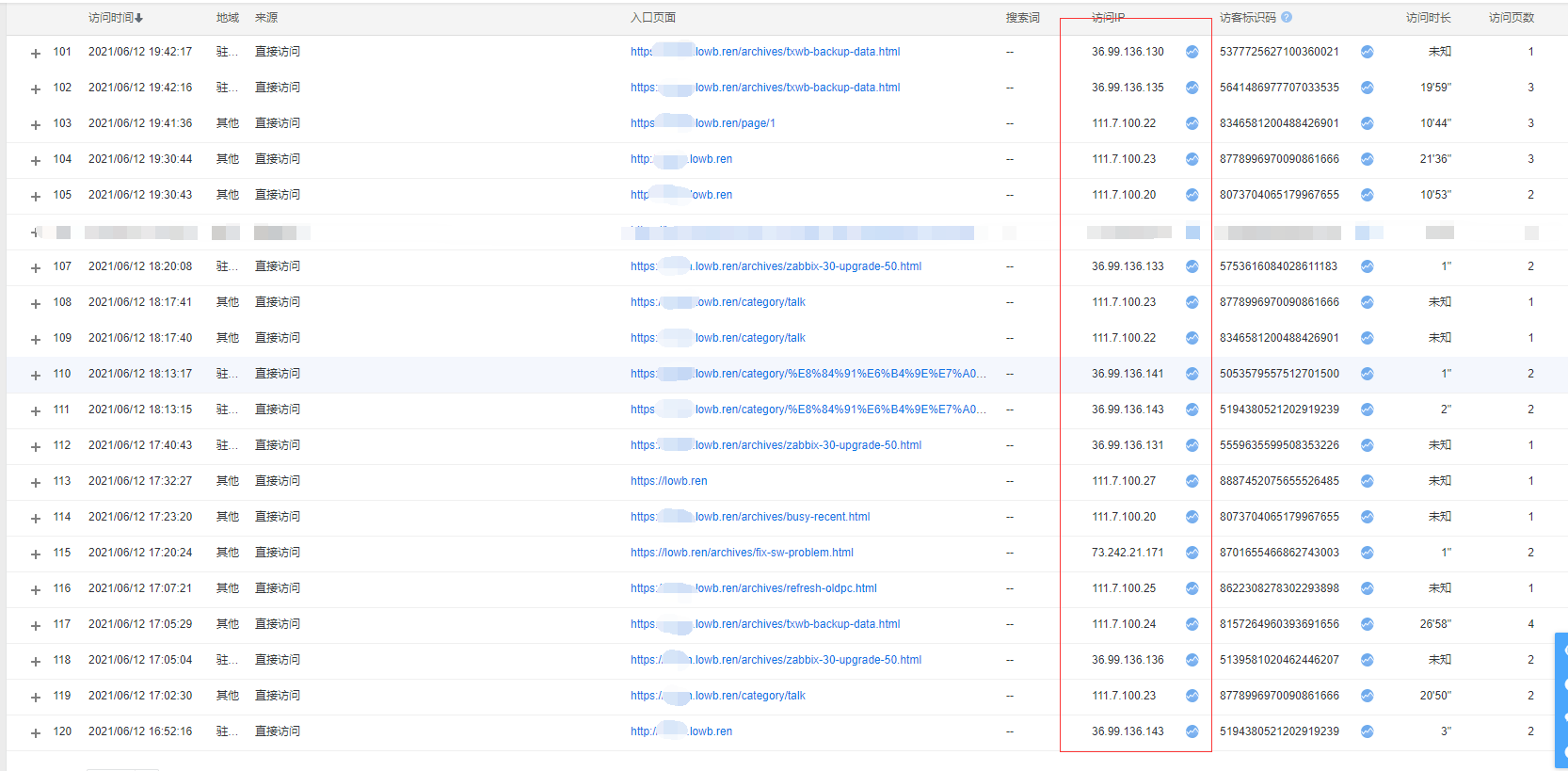Open the IP trend icon in row 113
Viewport: 1568px width, 771px height.
pos(1192,481)
